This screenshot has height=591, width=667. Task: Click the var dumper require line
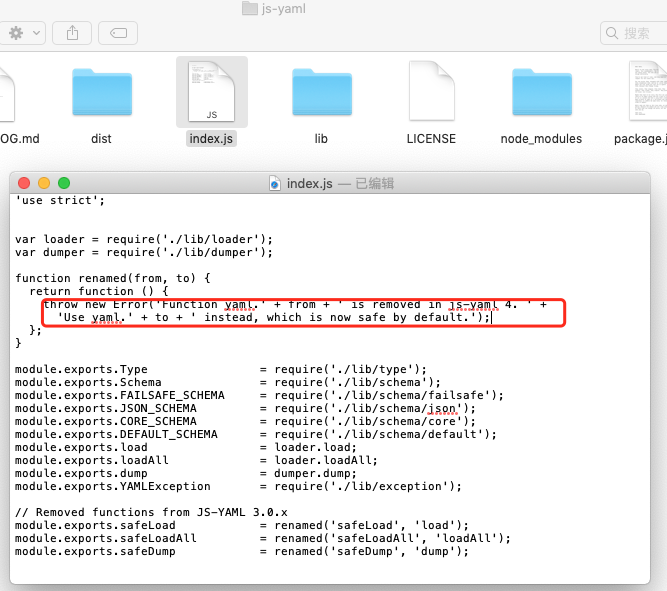coord(144,252)
